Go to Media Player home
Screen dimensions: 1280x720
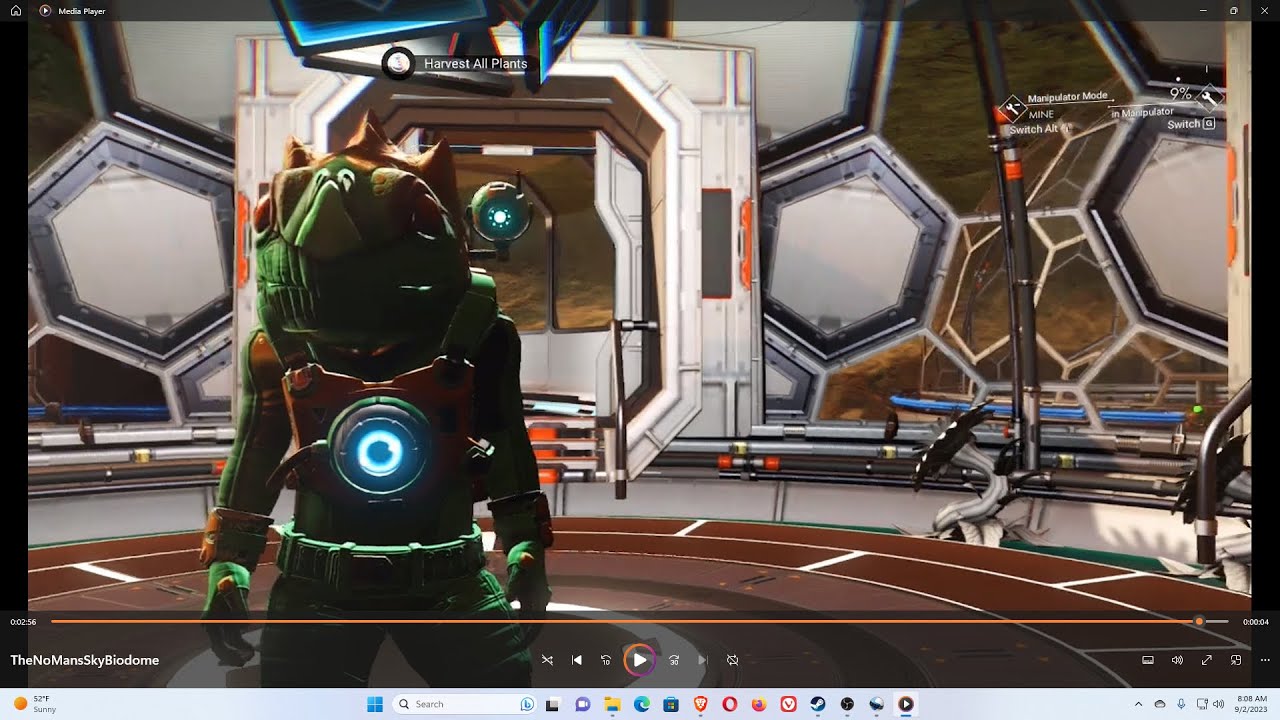click(x=16, y=10)
